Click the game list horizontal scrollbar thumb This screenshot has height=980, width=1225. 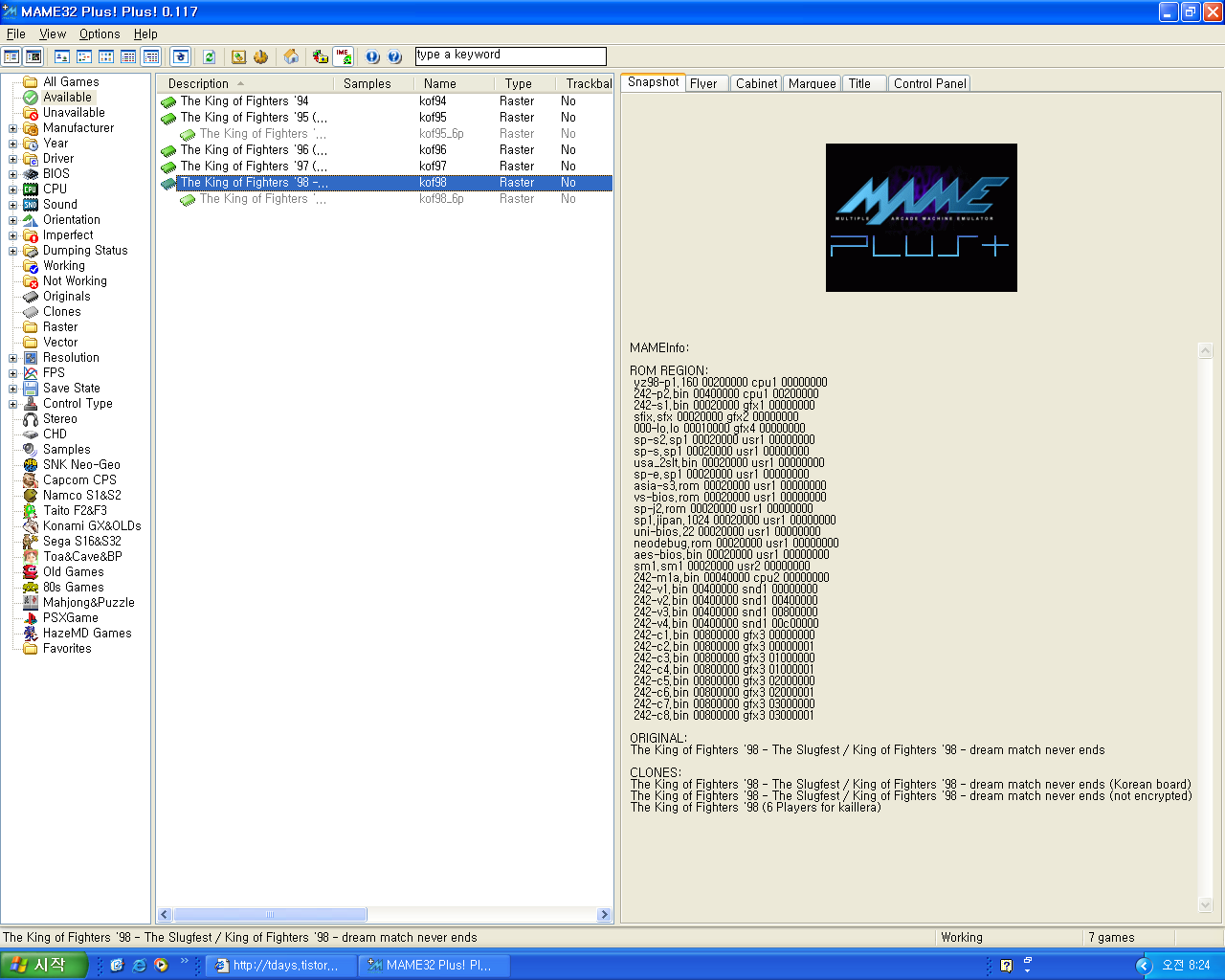(x=270, y=915)
